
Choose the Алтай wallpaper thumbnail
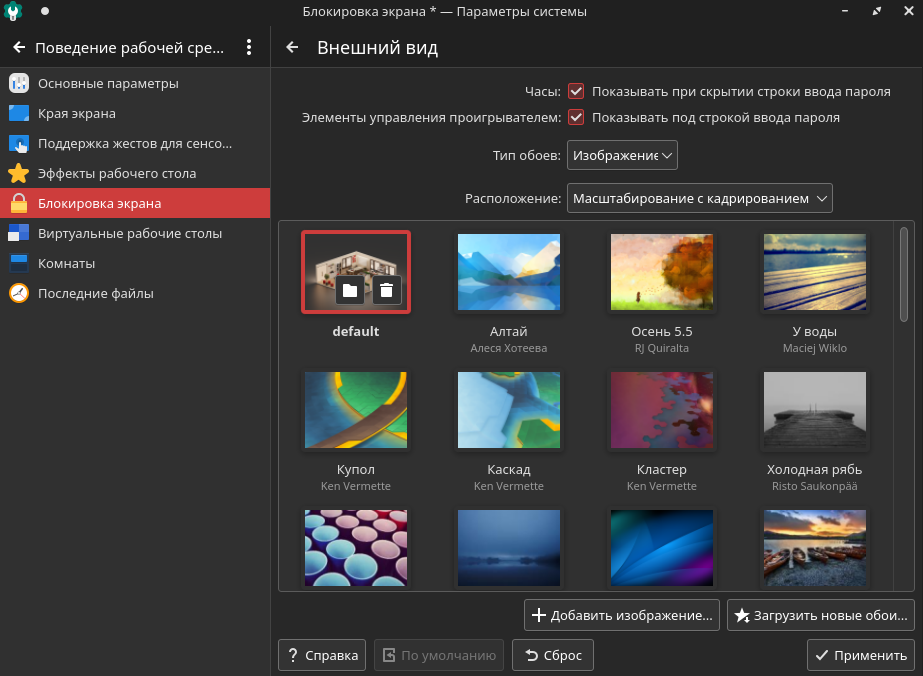pos(508,272)
